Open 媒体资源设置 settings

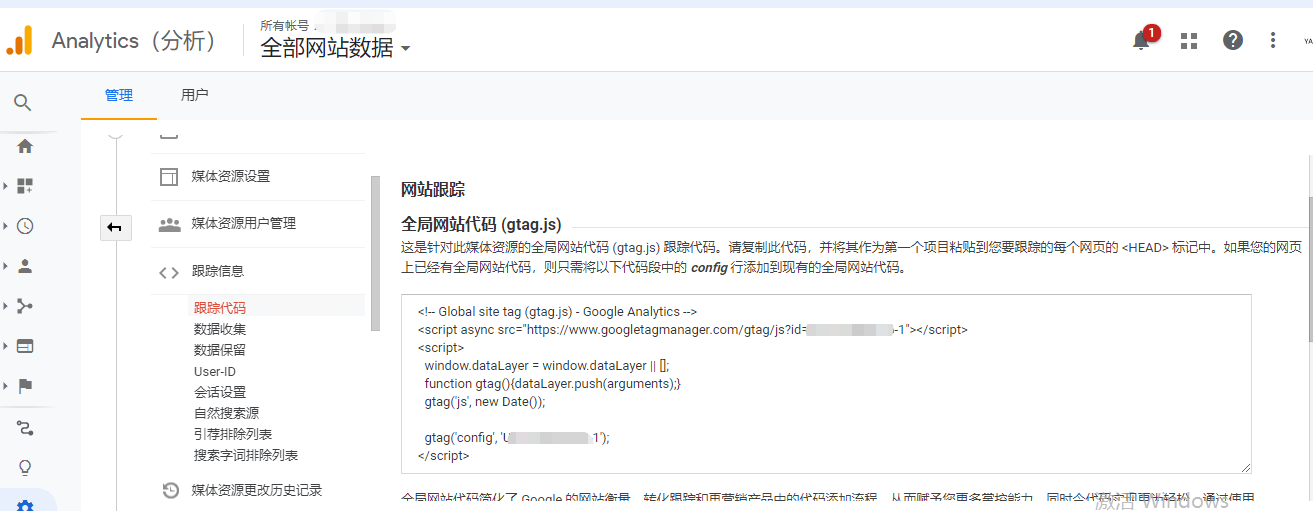click(x=230, y=176)
